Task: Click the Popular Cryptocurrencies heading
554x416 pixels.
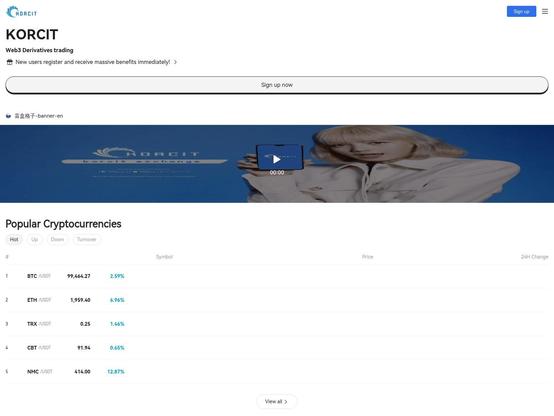Action: click(x=63, y=224)
